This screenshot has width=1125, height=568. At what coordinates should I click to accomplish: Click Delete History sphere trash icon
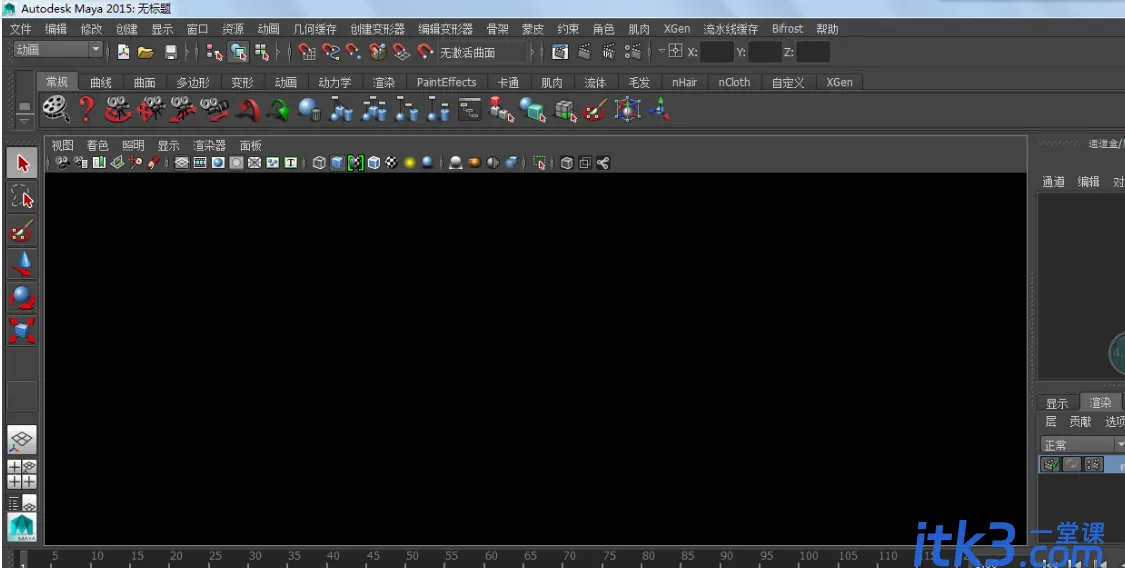pyautogui.click(x=309, y=110)
